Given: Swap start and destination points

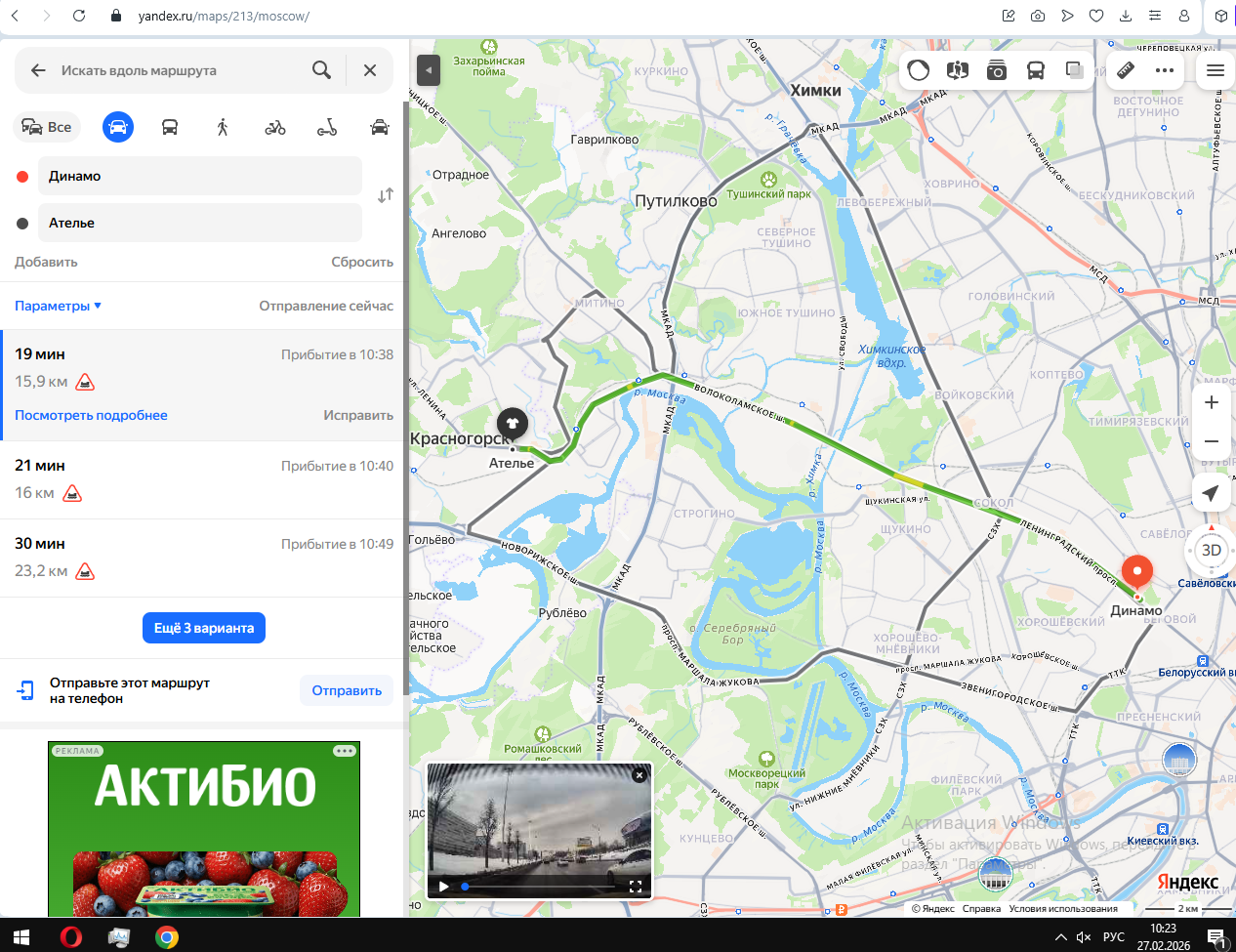Looking at the screenshot, I should click(386, 195).
